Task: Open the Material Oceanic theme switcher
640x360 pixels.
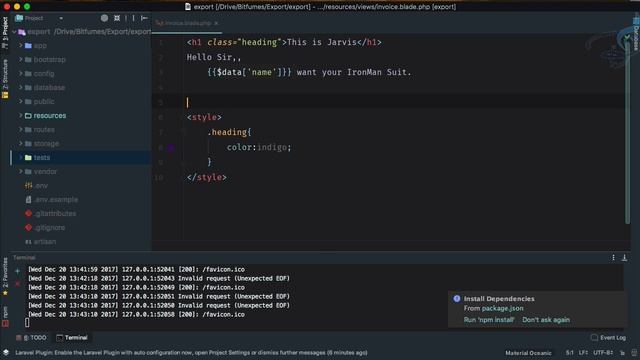Action: 529,353
